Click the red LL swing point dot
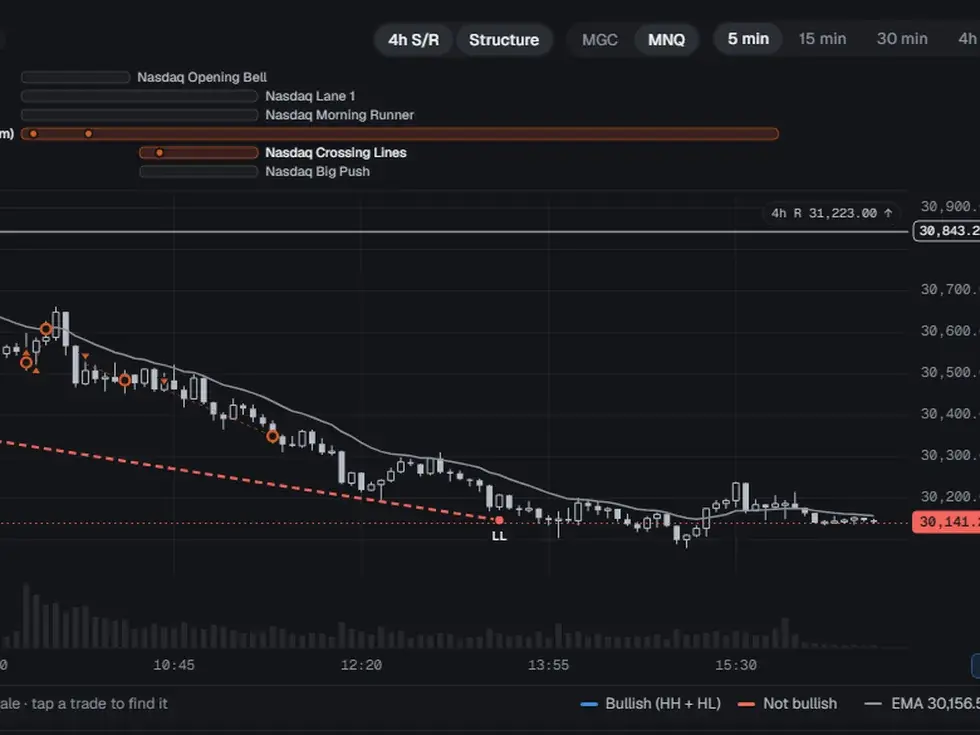This screenshot has width=980, height=735. click(x=499, y=520)
